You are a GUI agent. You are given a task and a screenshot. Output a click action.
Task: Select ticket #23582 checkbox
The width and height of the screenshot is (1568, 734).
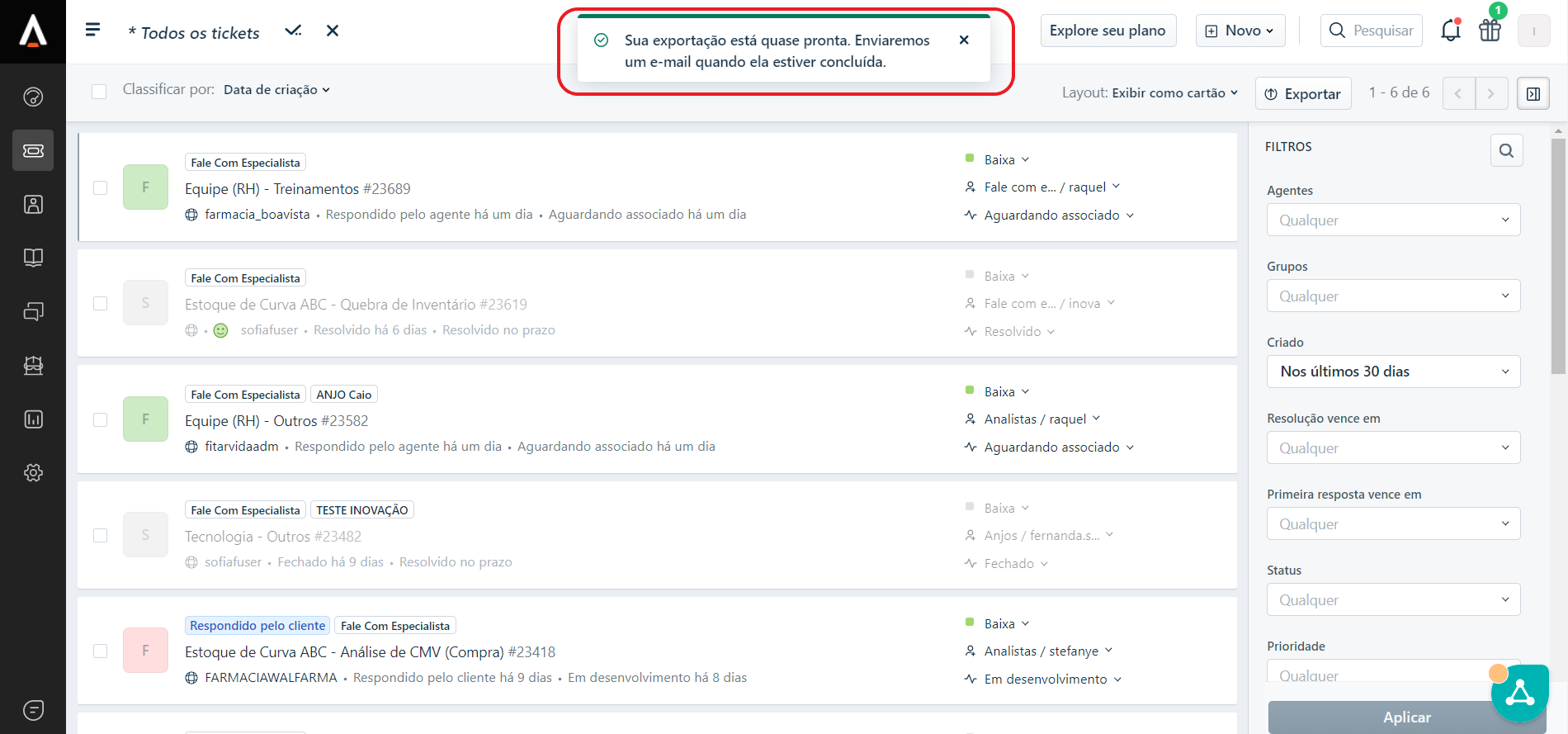coord(101,420)
